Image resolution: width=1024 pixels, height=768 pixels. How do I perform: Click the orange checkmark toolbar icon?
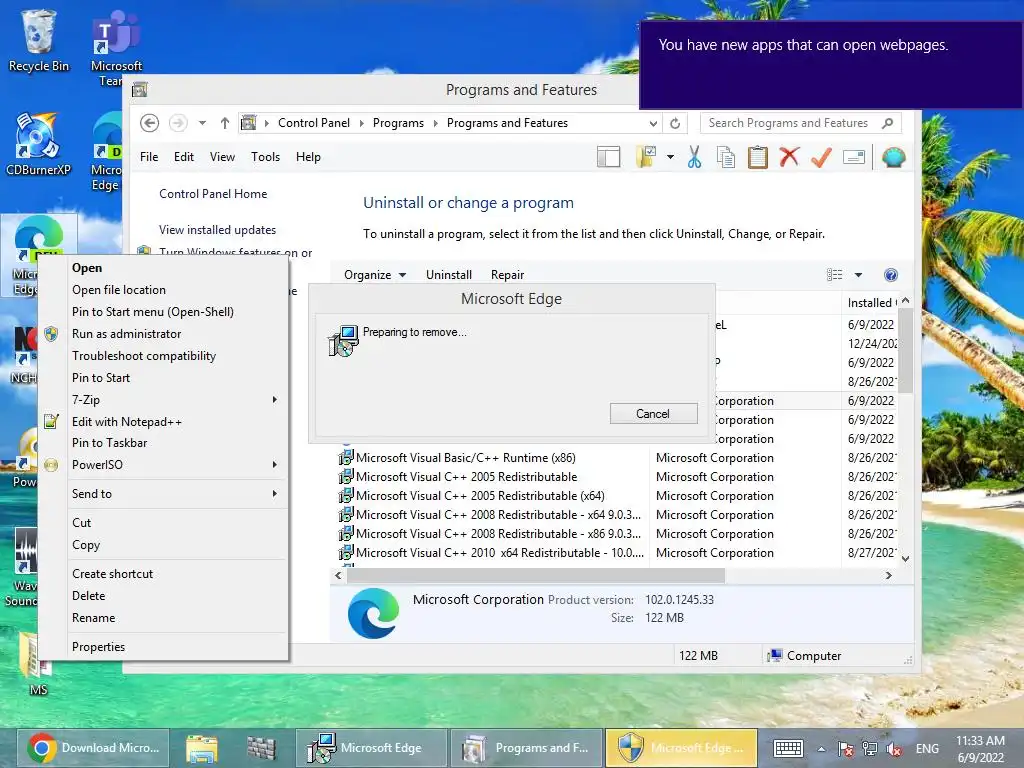click(821, 157)
